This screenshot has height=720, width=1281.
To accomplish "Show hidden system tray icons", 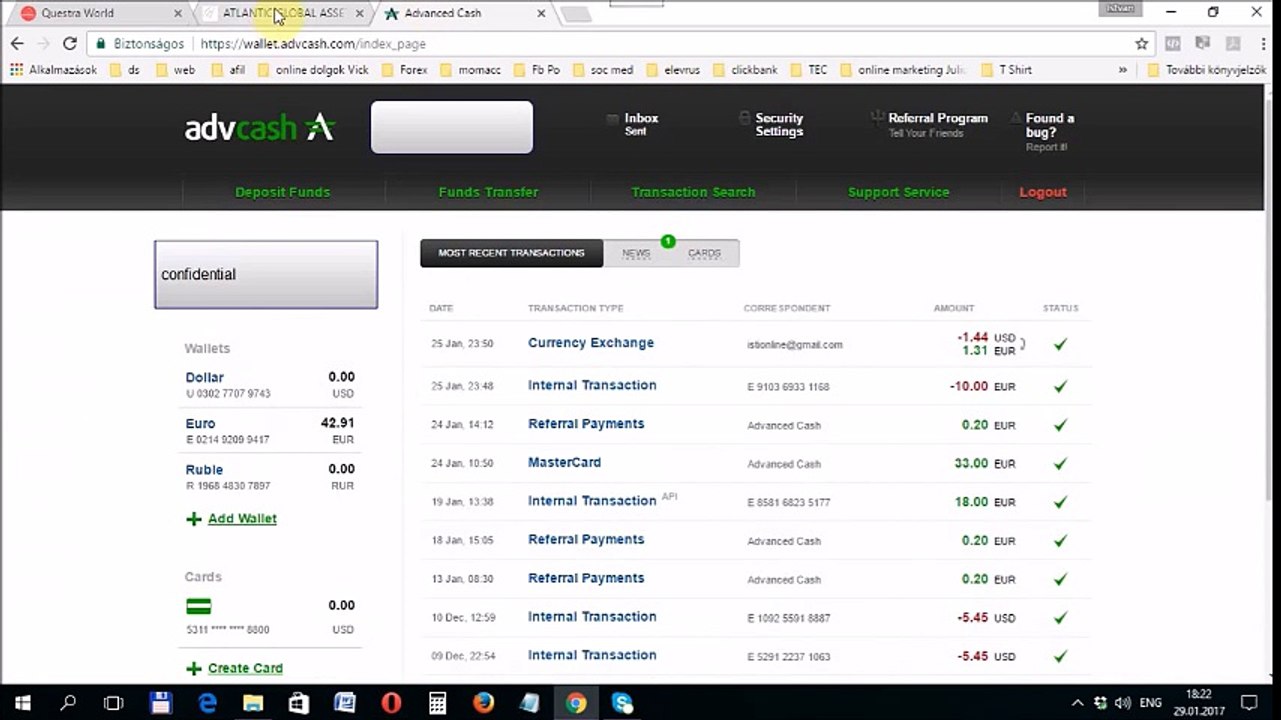I will point(1077,703).
